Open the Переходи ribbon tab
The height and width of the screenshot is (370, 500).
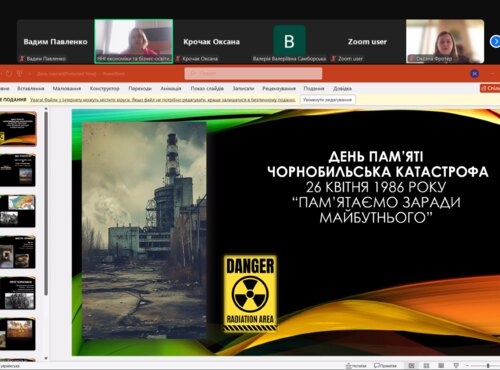click(x=140, y=88)
